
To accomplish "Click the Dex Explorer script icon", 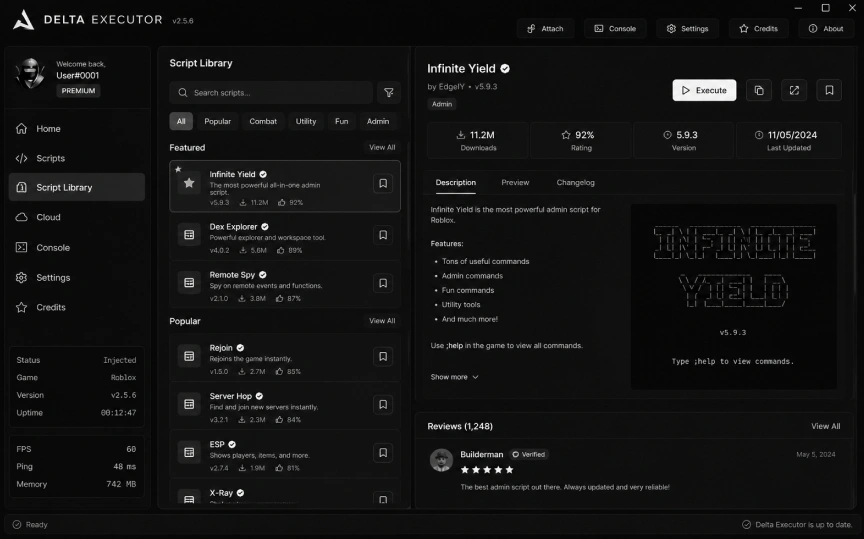I will point(189,235).
